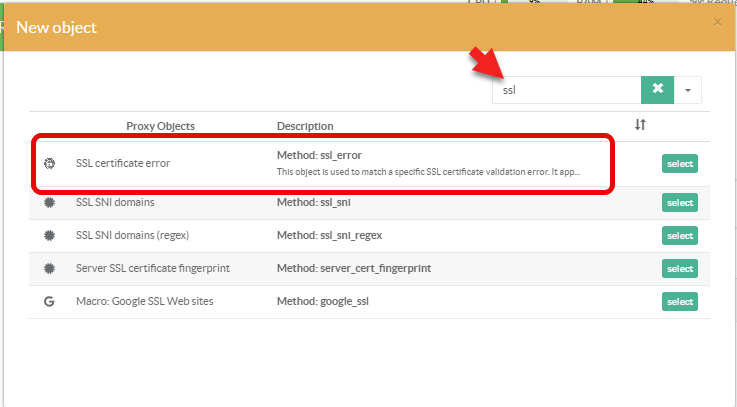Click the sort arrows column icon
The image size is (737, 407).
(x=640, y=125)
